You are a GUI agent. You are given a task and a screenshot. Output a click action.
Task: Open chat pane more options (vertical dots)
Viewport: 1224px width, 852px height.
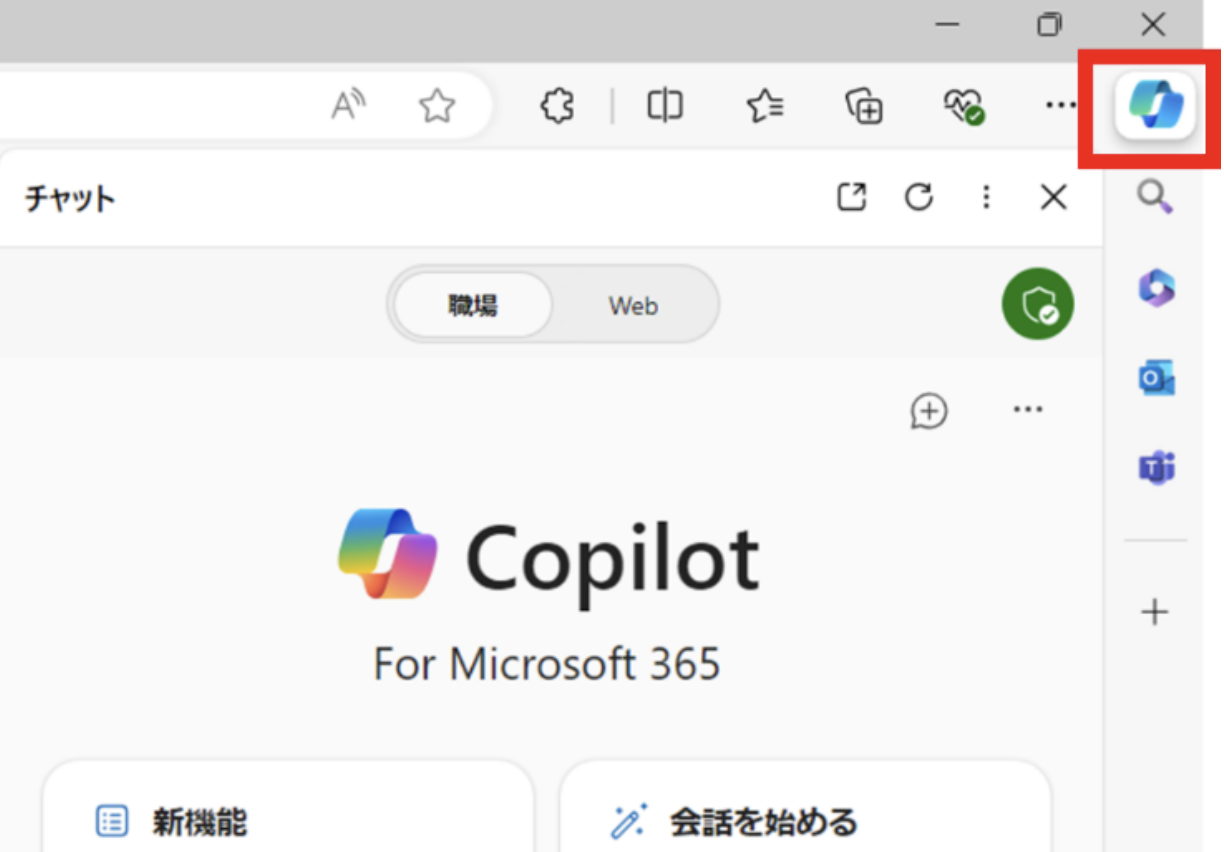pos(986,198)
